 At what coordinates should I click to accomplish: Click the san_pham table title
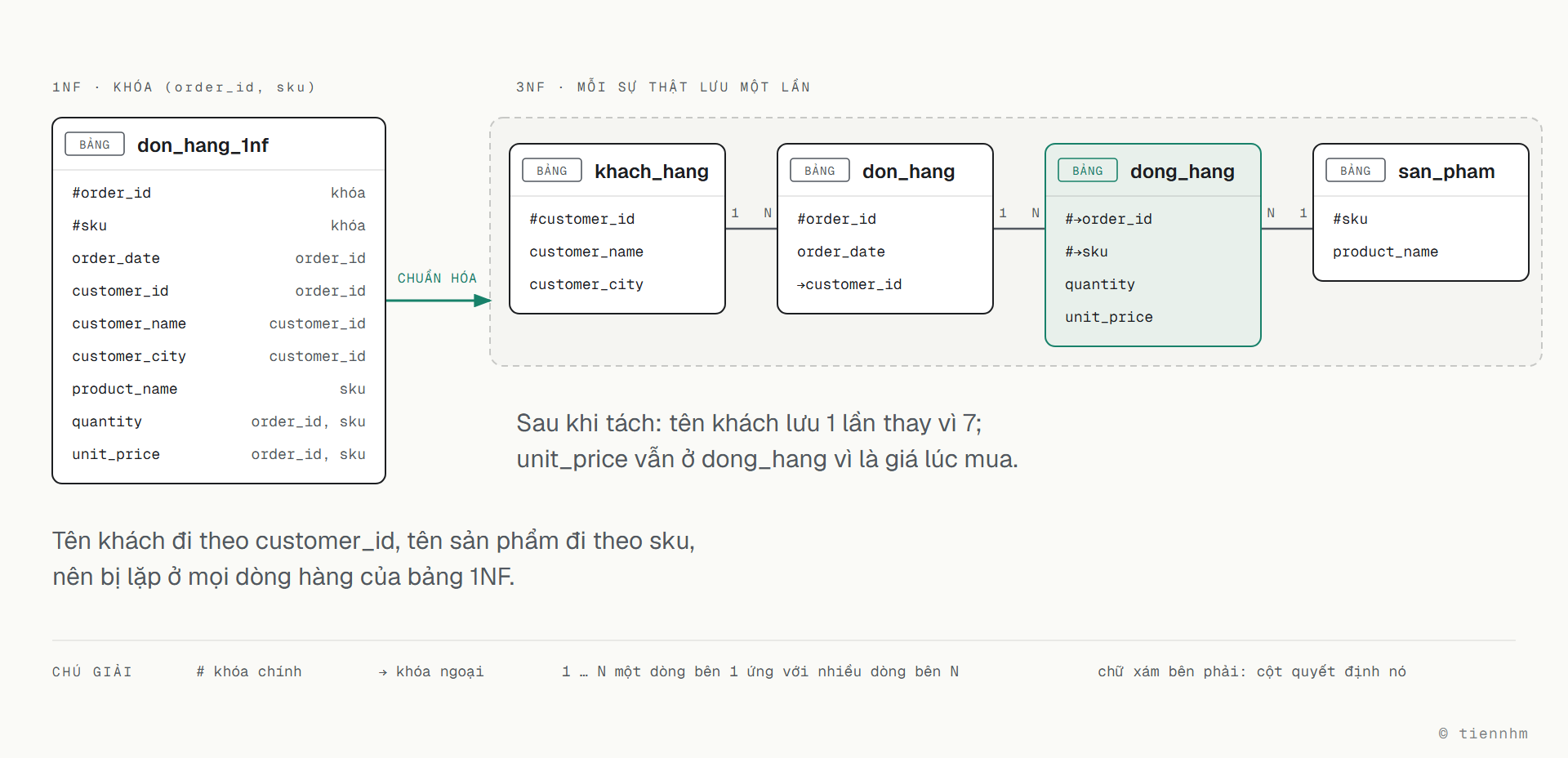tap(1446, 172)
